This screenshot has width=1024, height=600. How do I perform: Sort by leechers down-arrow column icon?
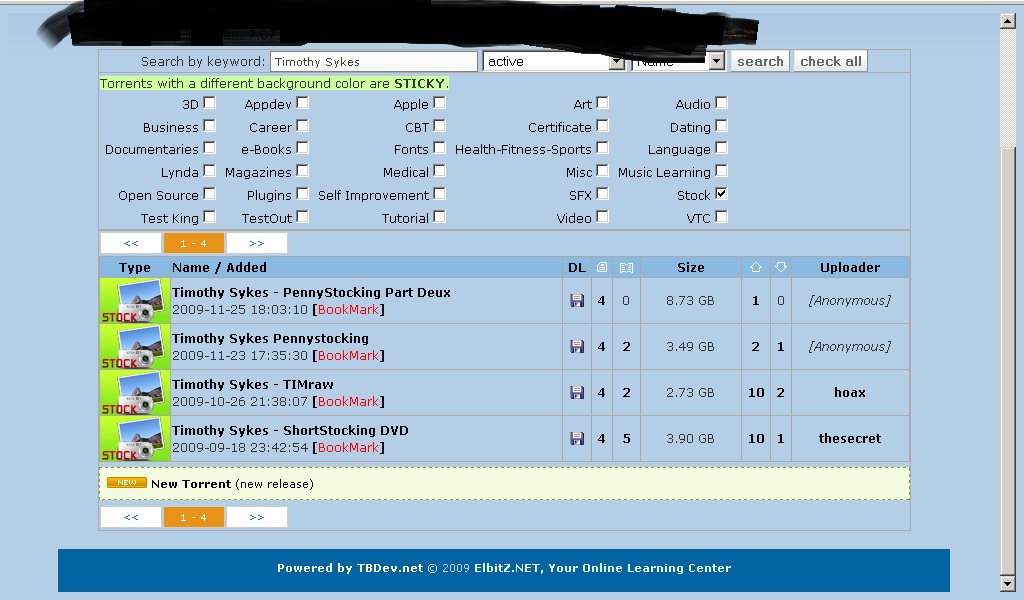click(780, 267)
